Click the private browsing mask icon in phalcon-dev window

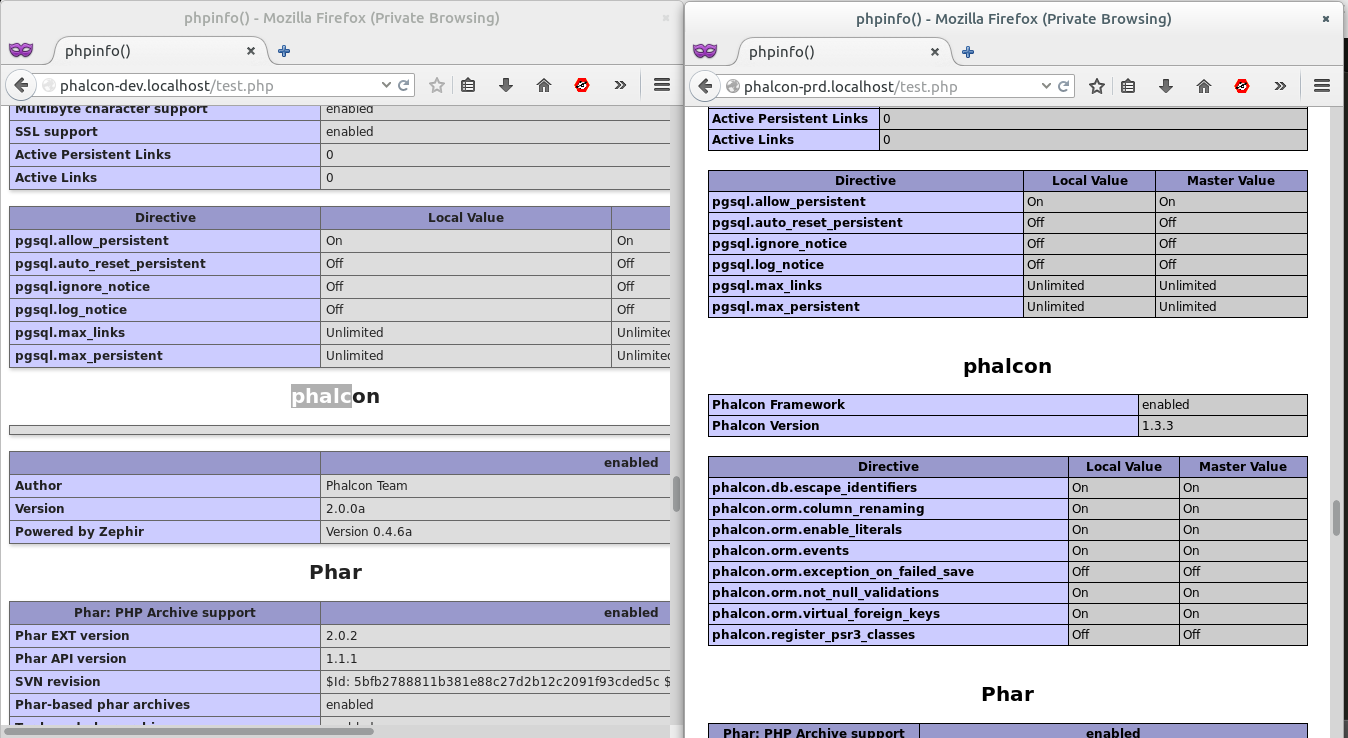tap(21, 51)
